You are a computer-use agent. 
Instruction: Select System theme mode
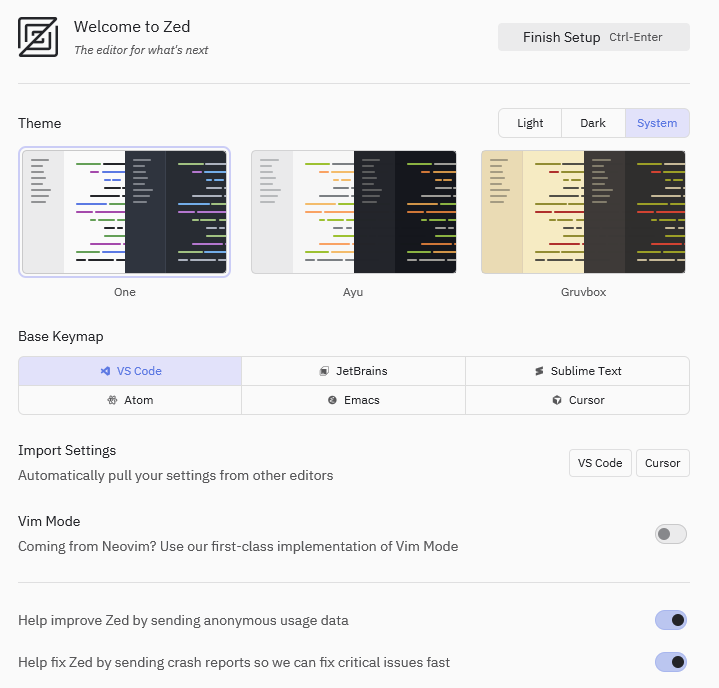coord(657,123)
